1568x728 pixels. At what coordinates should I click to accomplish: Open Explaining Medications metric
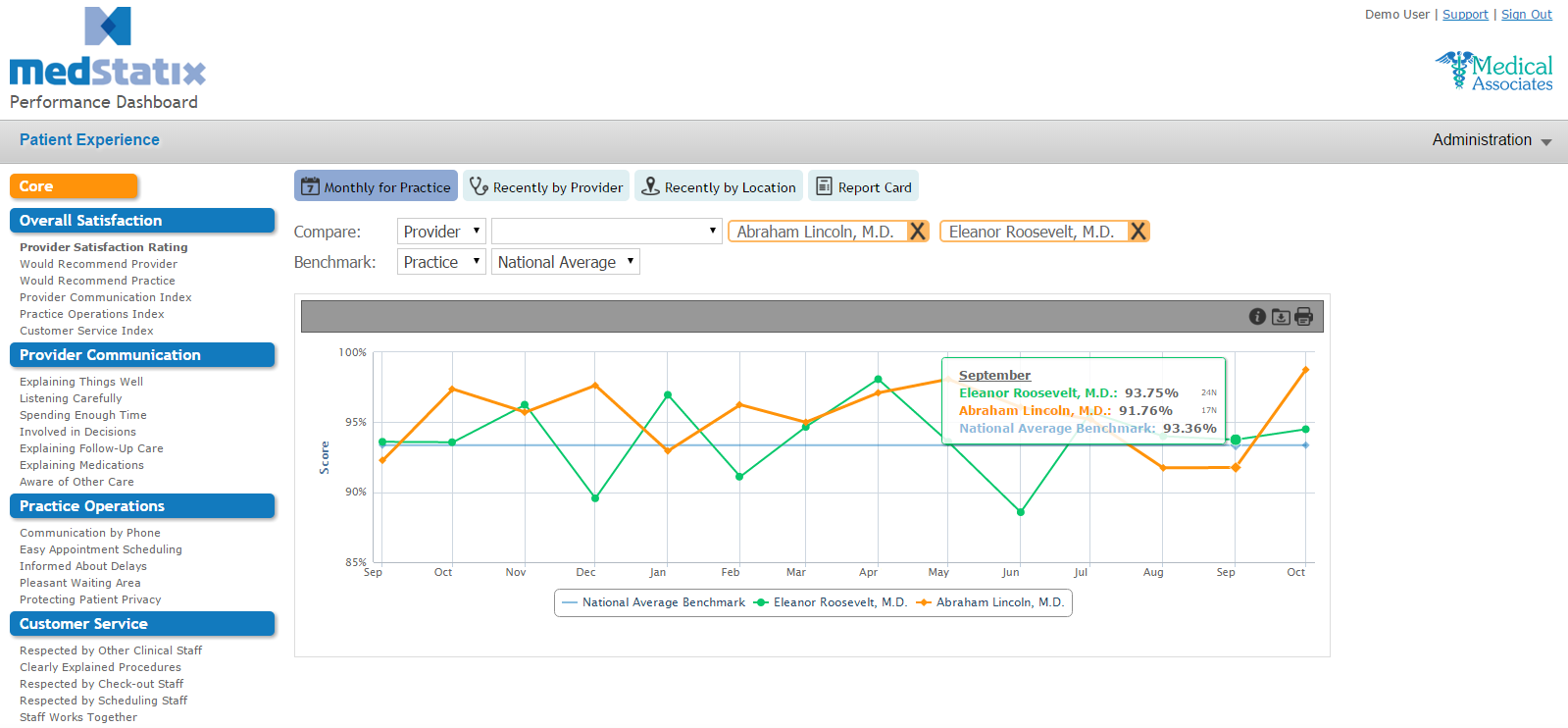point(82,465)
